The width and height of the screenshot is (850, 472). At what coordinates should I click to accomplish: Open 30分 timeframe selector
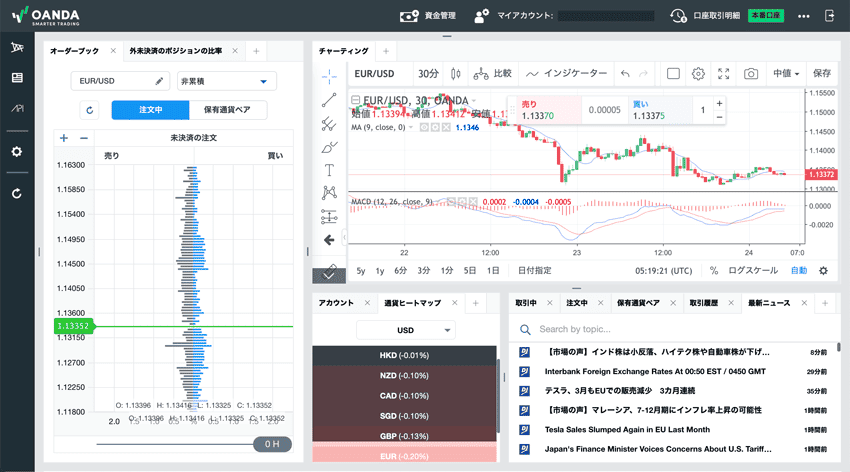pos(428,74)
